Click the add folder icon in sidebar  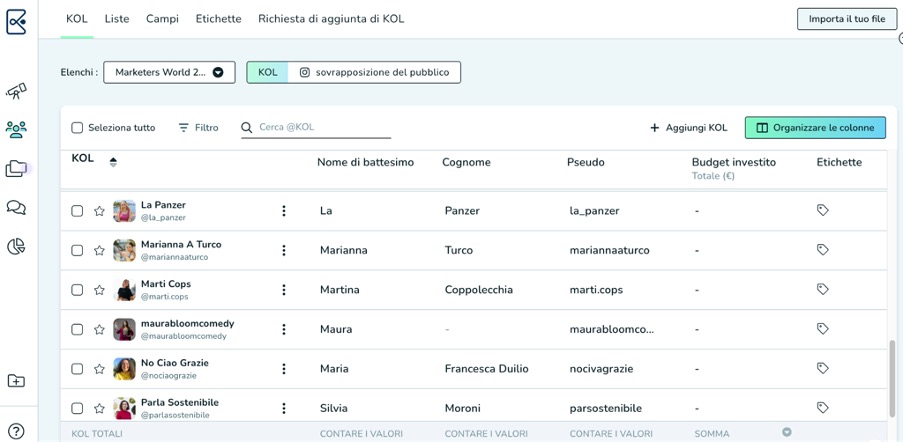point(16,381)
